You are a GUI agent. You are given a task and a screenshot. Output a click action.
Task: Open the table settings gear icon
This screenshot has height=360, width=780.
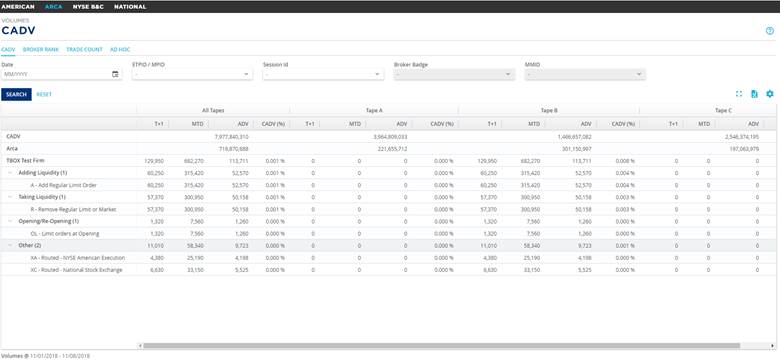coord(770,94)
